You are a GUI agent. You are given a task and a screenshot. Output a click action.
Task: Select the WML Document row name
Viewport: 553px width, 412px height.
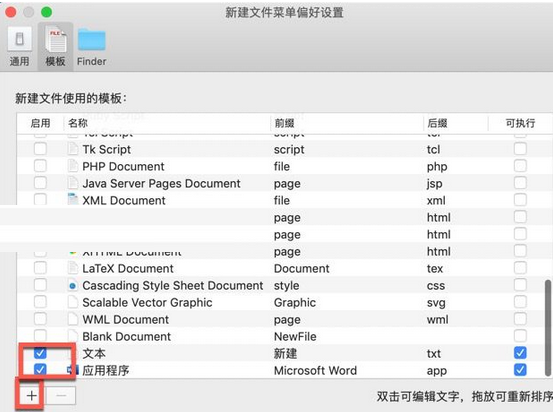point(126,319)
